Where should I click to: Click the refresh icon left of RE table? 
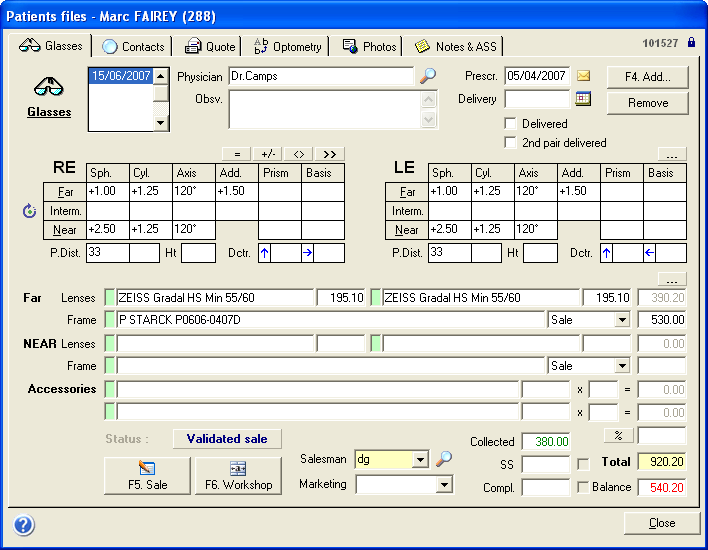tap(28, 211)
